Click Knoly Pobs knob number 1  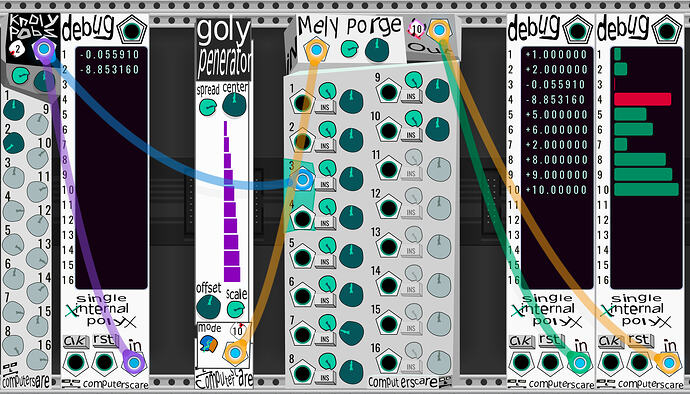14,110
